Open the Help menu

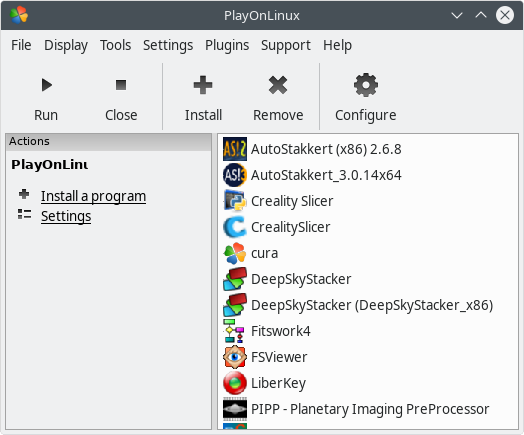pyautogui.click(x=338, y=45)
